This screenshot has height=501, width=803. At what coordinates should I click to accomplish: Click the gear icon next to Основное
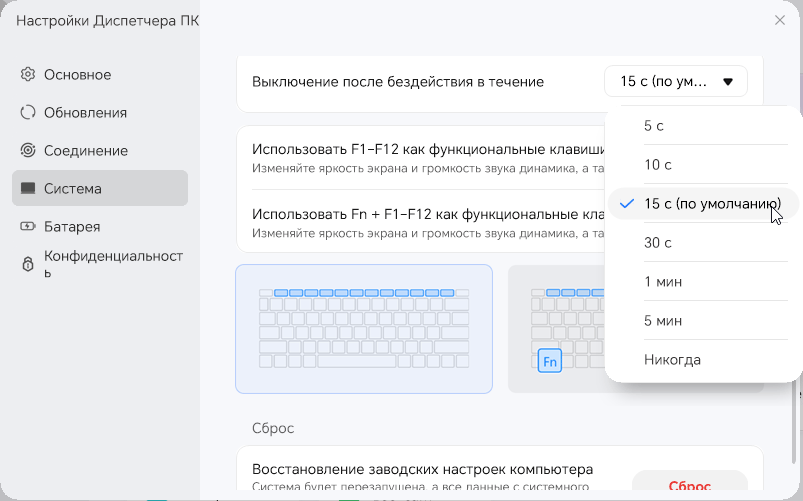28,75
